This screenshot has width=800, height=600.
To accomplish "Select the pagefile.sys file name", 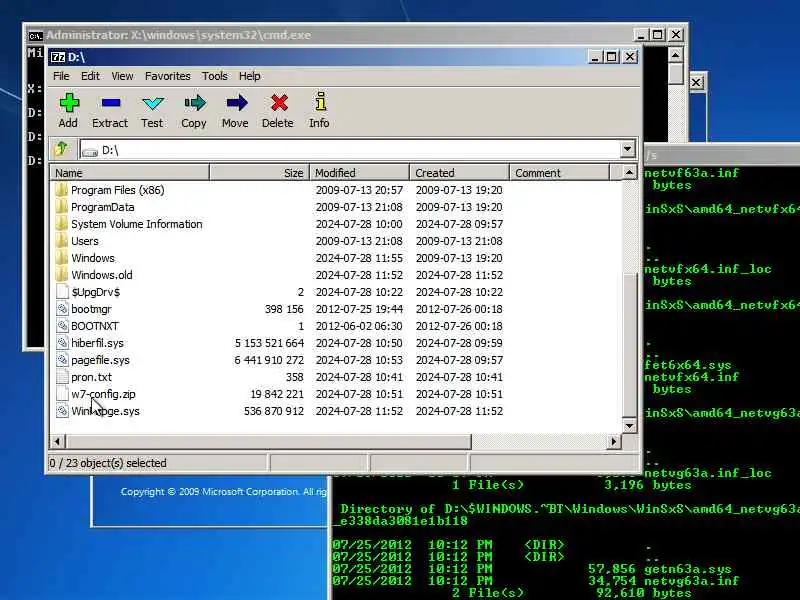I will tap(100, 360).
